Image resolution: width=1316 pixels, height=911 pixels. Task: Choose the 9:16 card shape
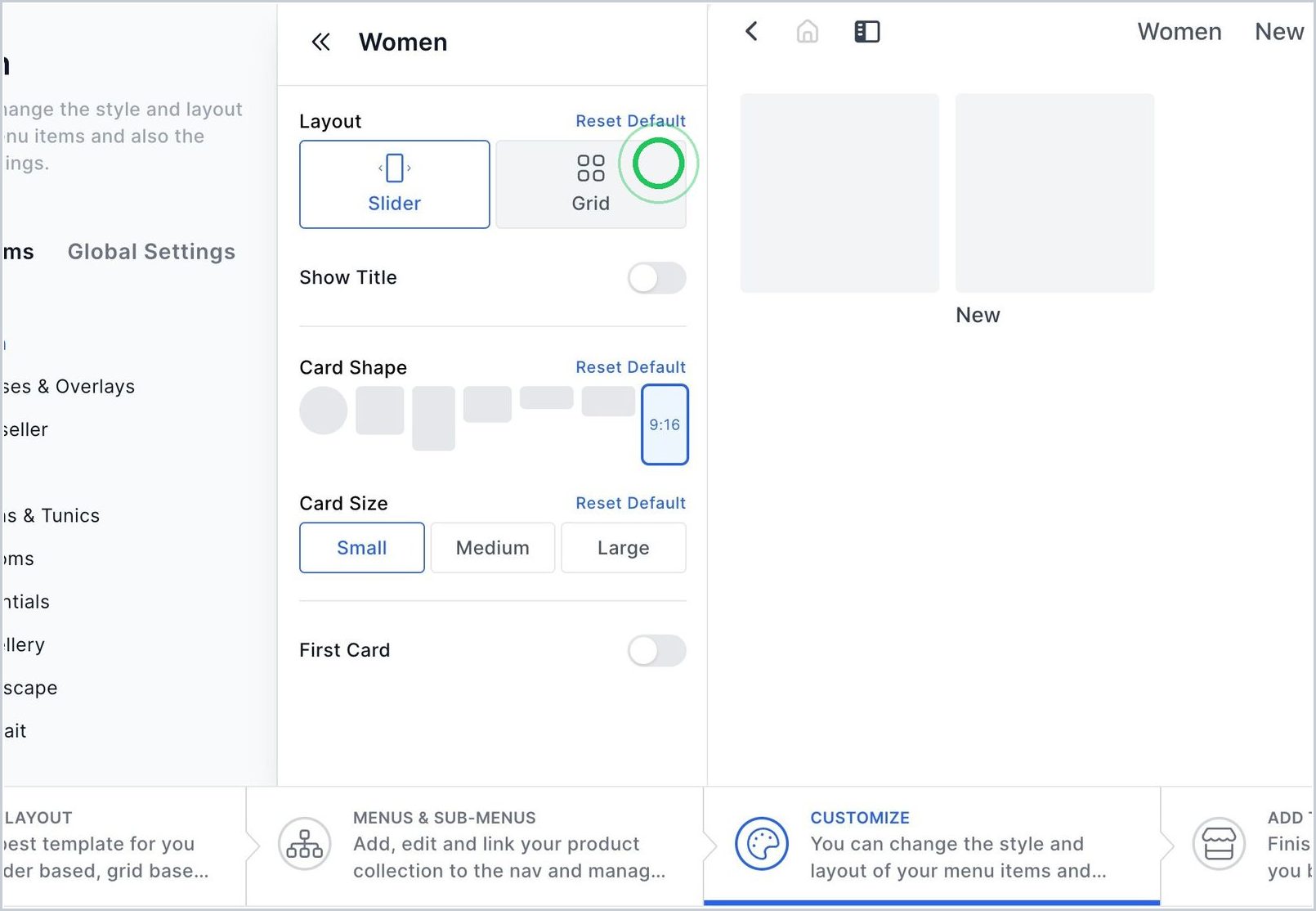coord(665,424)
